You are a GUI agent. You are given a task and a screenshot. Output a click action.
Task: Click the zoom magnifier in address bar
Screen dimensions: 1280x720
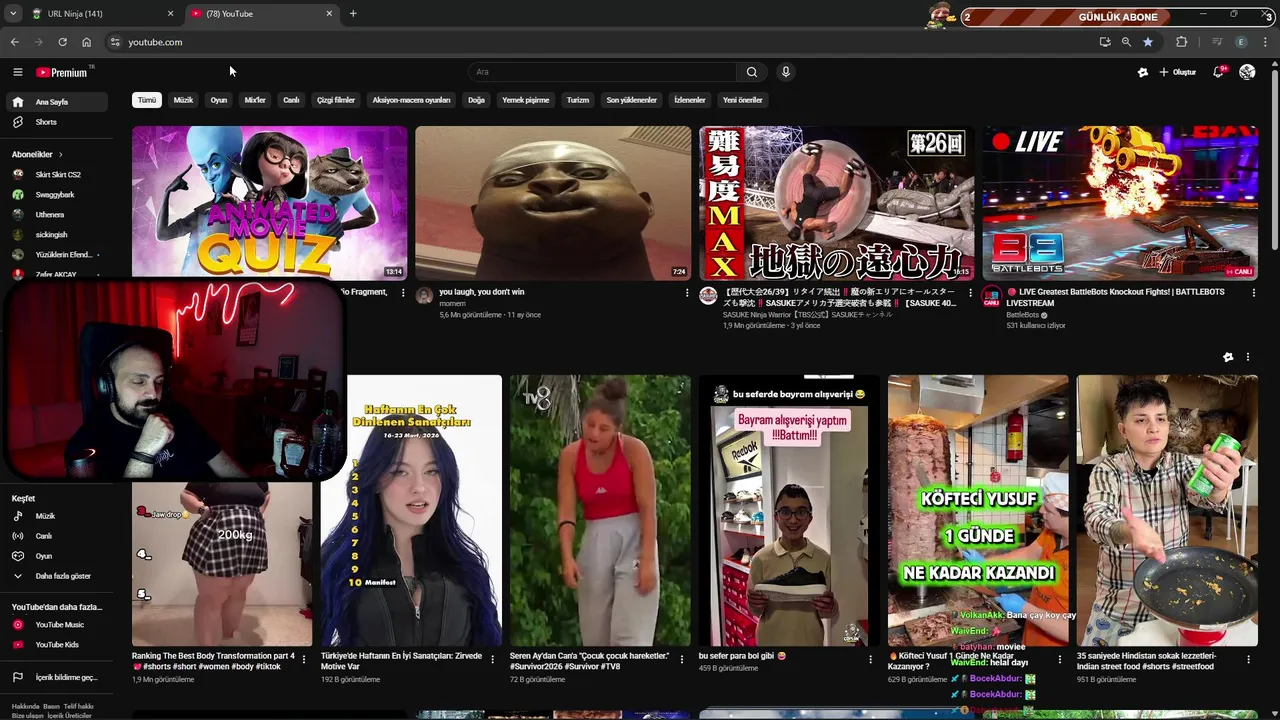[x=1126, y=42]
